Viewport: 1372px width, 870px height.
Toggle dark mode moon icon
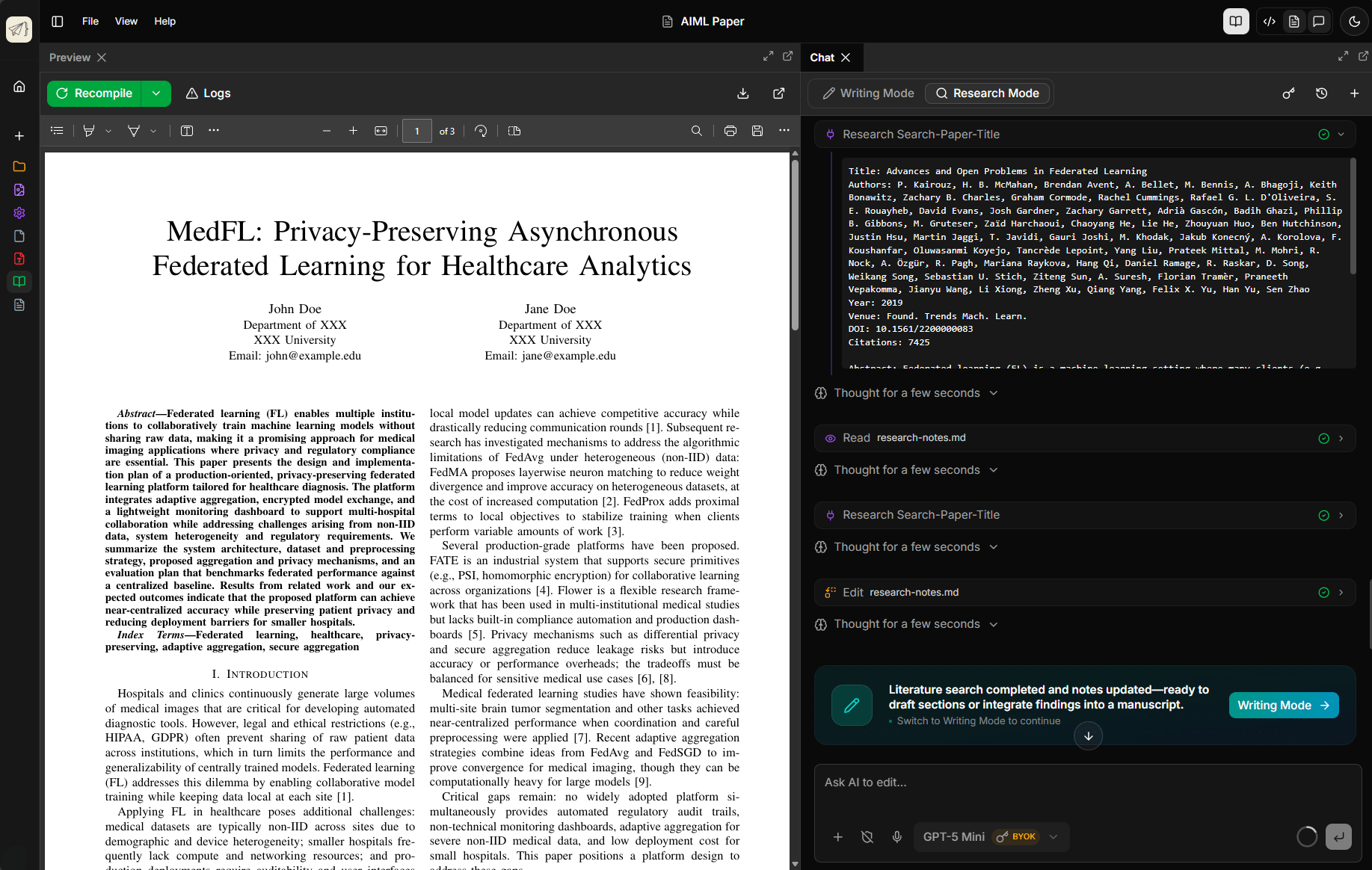click(x=1354, y=22)
